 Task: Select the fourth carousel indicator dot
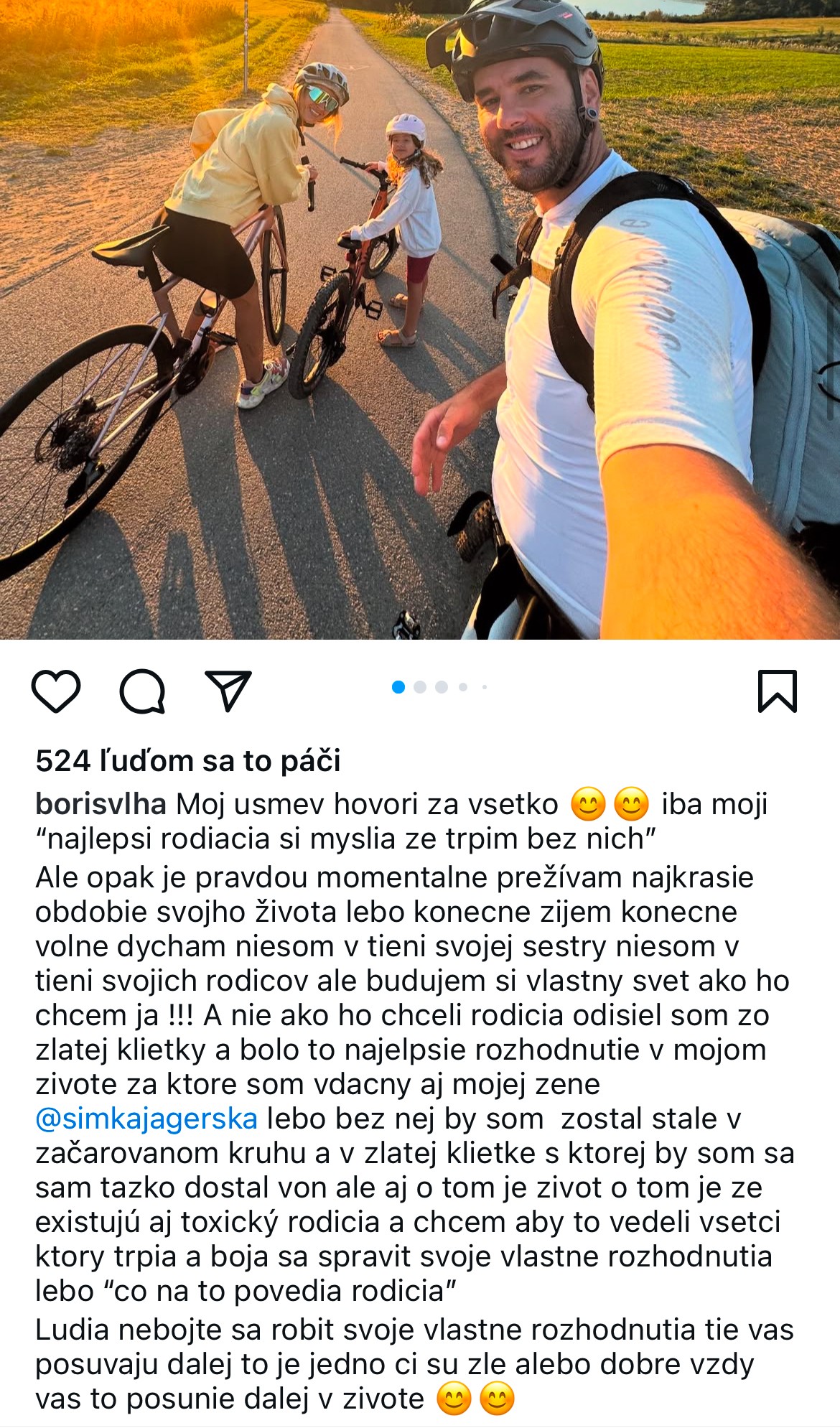[x=463, y=687]
